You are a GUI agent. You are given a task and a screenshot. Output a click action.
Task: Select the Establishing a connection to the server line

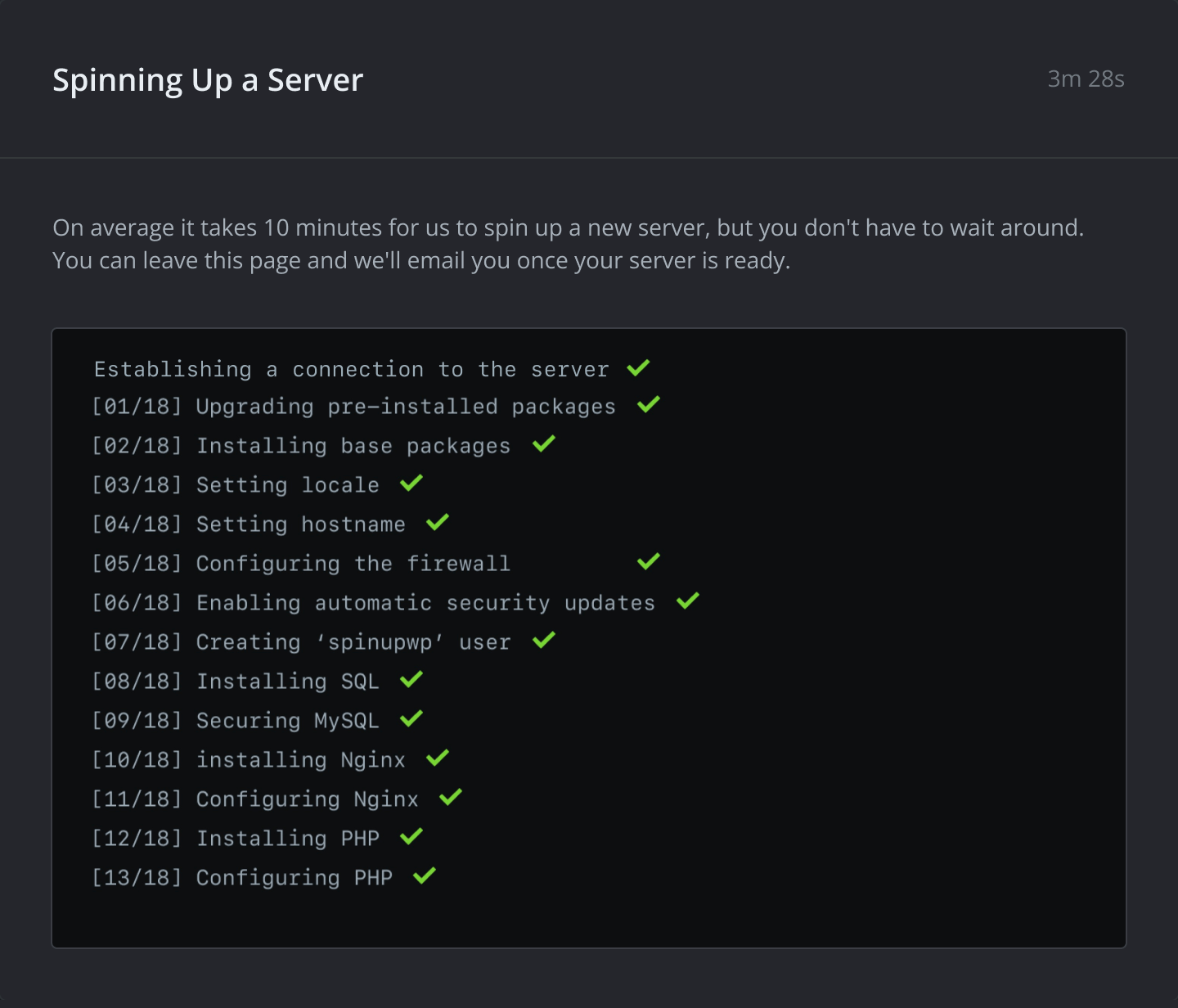click(352, 369)
